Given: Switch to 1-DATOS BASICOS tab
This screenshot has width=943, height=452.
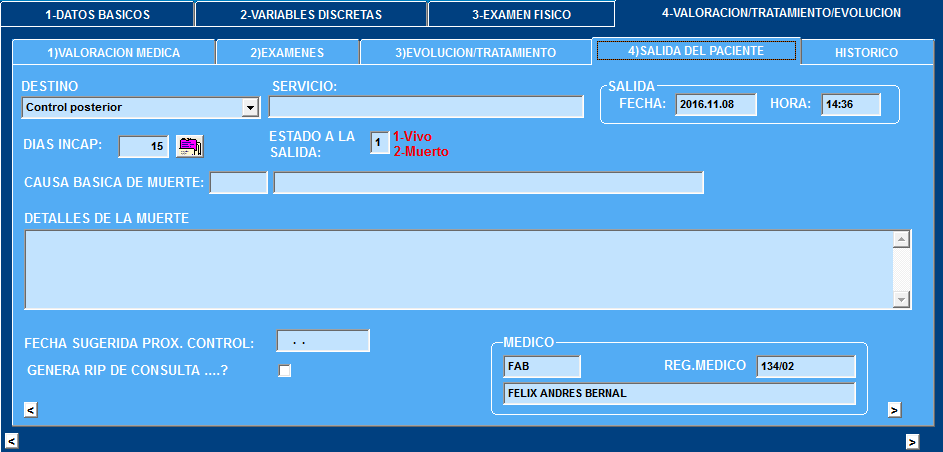Looking at the screenshot, I should pyautogui.click(x=97, y=14).
